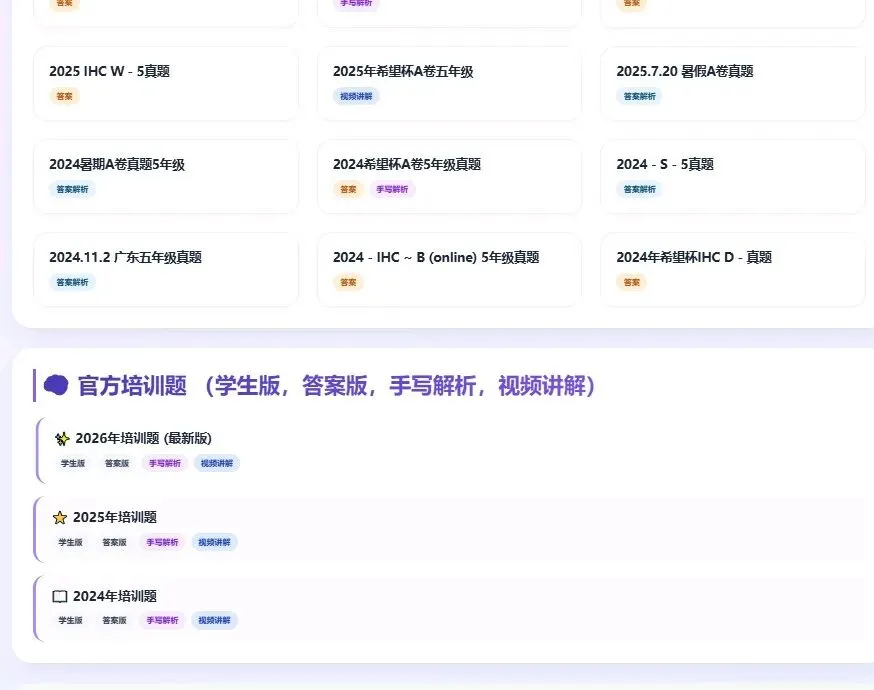
Task: Select 视频讲解 for 2024年培训题
Action: (215, 620)
